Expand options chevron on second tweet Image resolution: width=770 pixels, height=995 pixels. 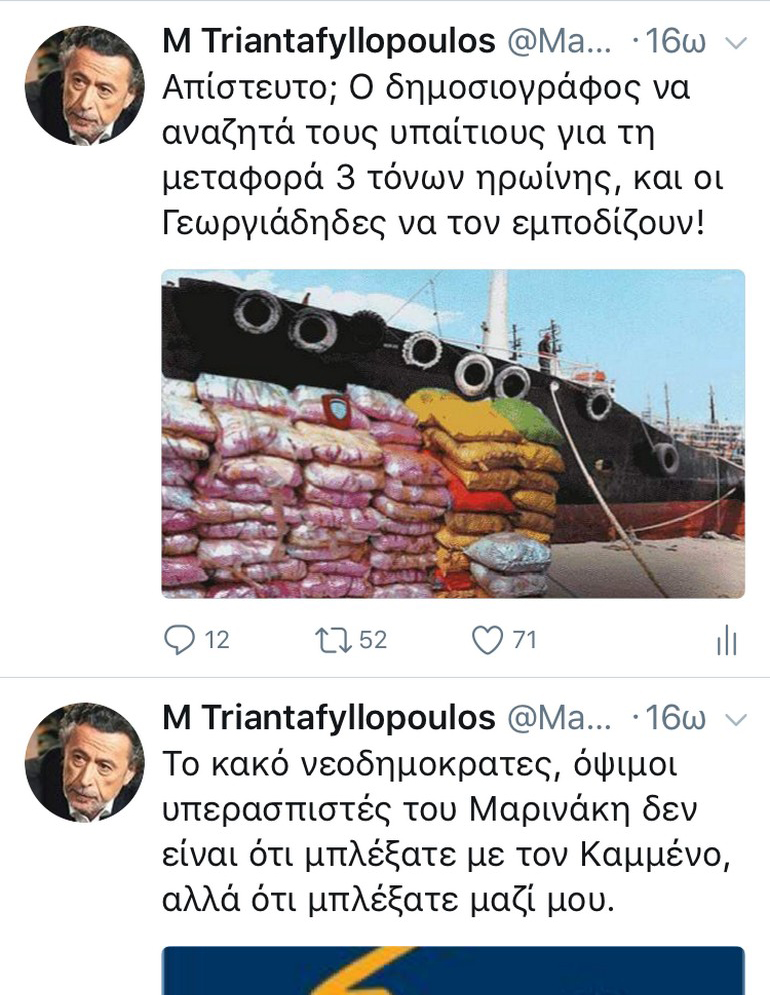pyautogui.click(x=736, y=720)
